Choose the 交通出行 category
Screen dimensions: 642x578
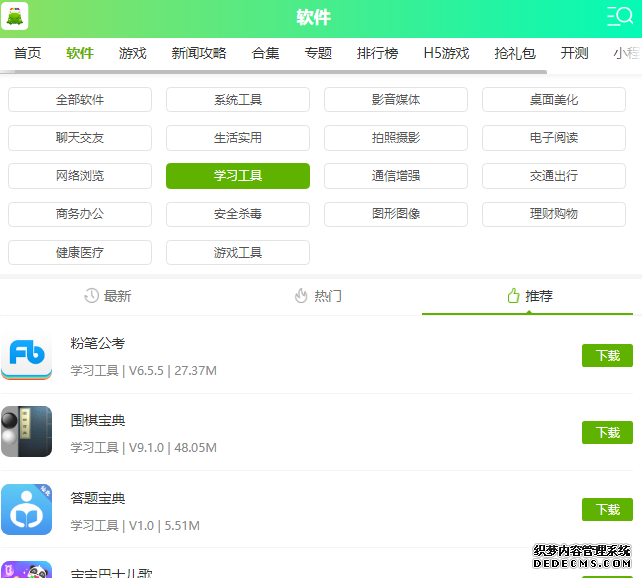pyautogui.click(x=554, y=176)
